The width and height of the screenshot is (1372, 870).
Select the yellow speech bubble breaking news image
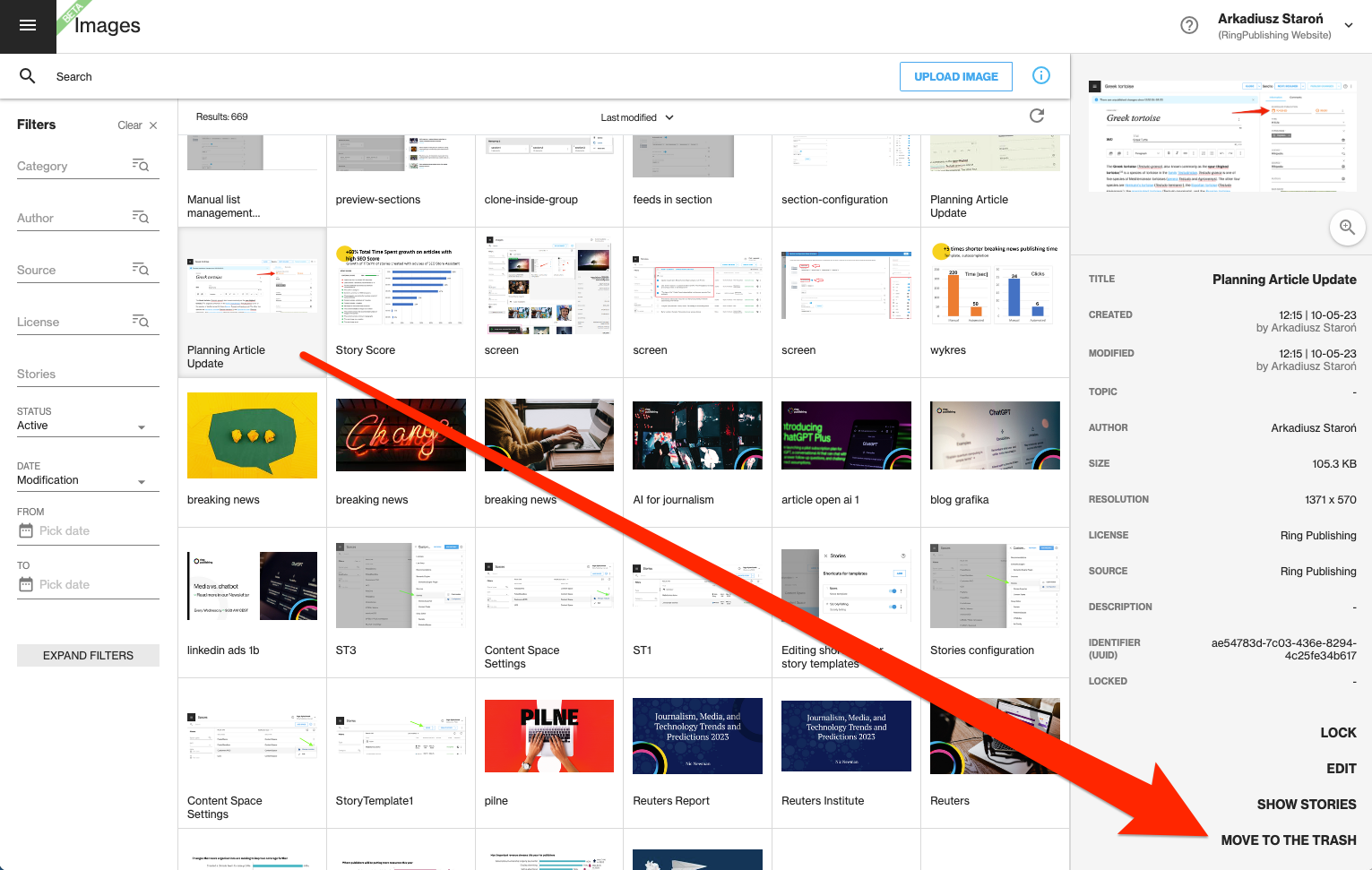coord(252,435)
